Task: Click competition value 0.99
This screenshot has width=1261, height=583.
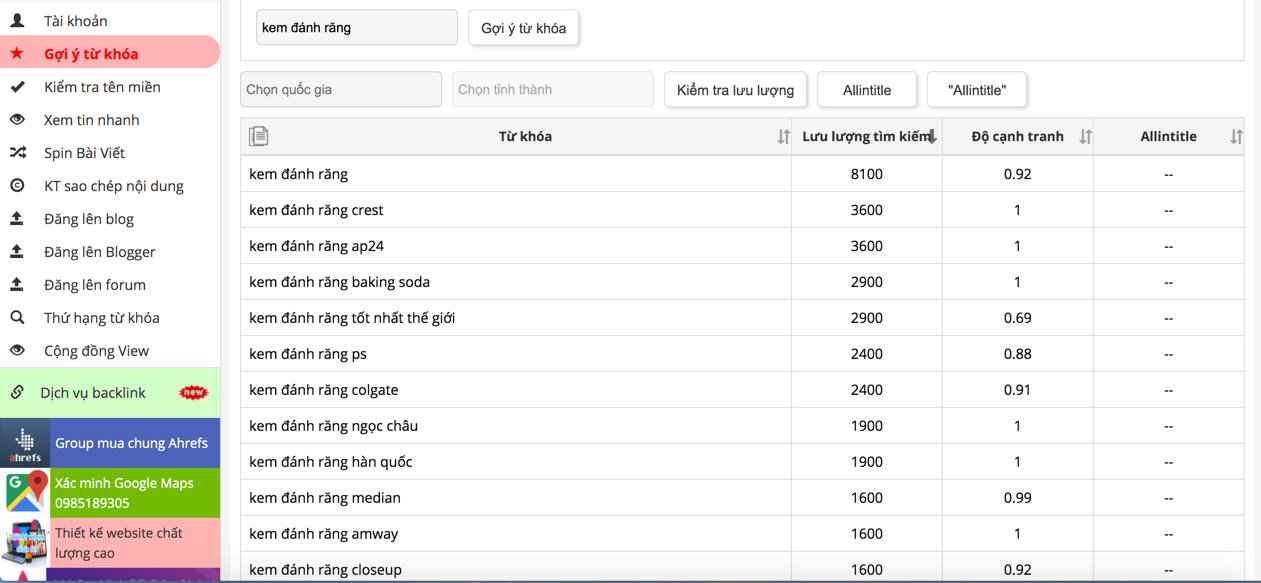Action: click(1017, 498)
